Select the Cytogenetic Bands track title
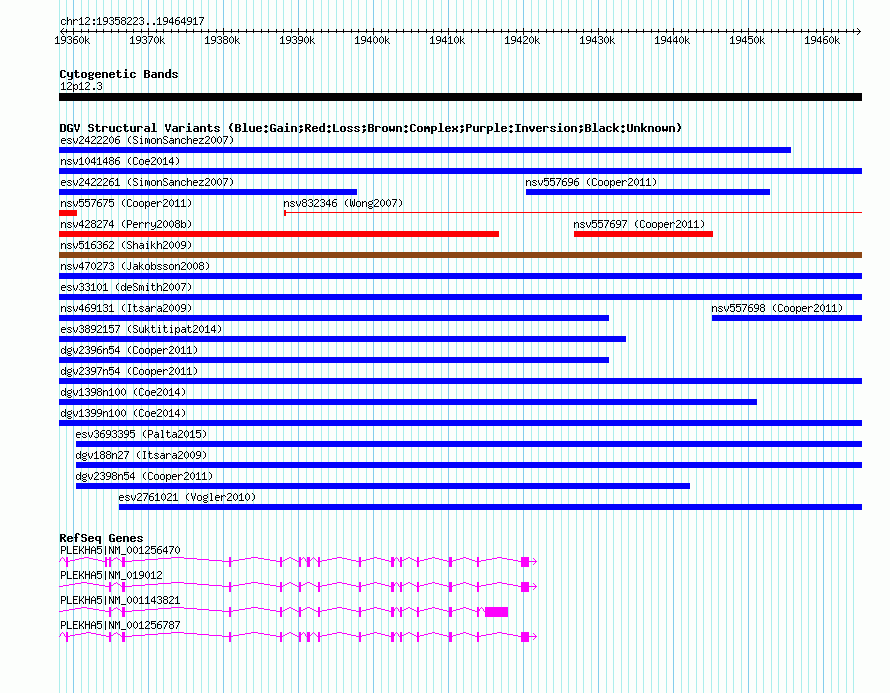Viewport: 890px width, 693px height. 119,74
